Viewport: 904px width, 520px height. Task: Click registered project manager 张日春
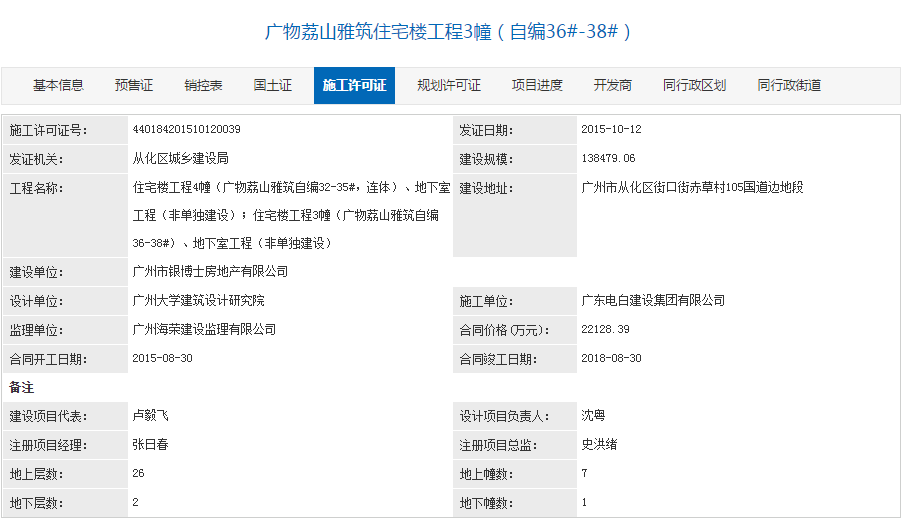(x=150, y=444)
